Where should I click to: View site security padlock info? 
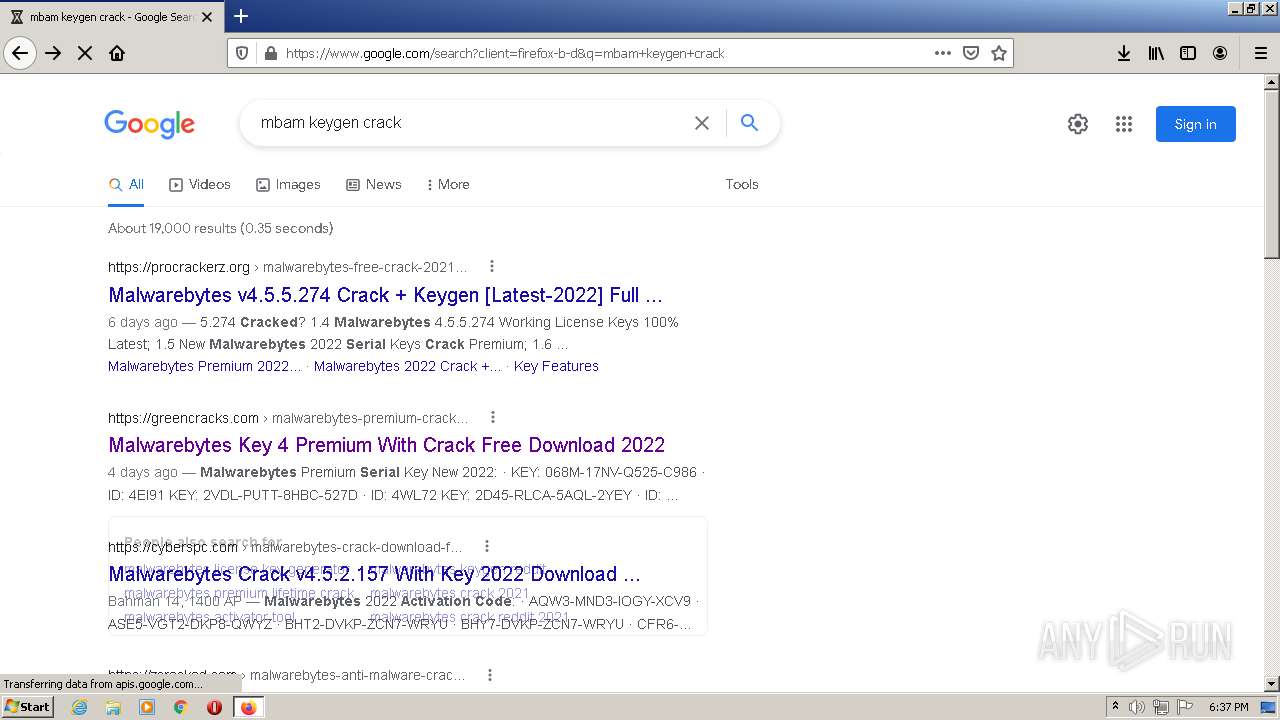pos(269,53)
